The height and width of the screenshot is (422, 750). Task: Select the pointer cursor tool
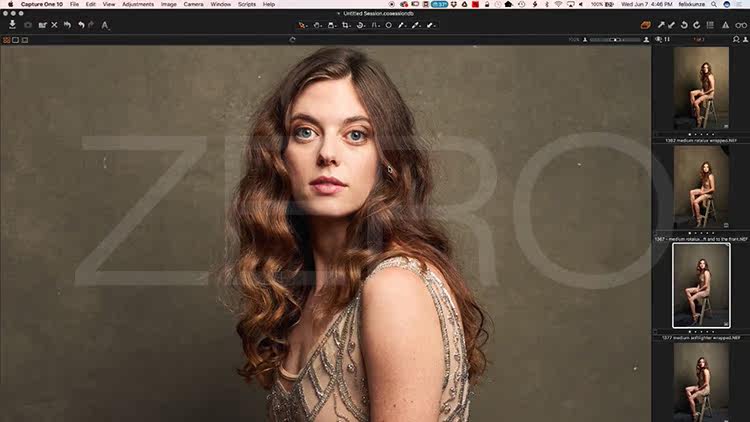(302, 25)
